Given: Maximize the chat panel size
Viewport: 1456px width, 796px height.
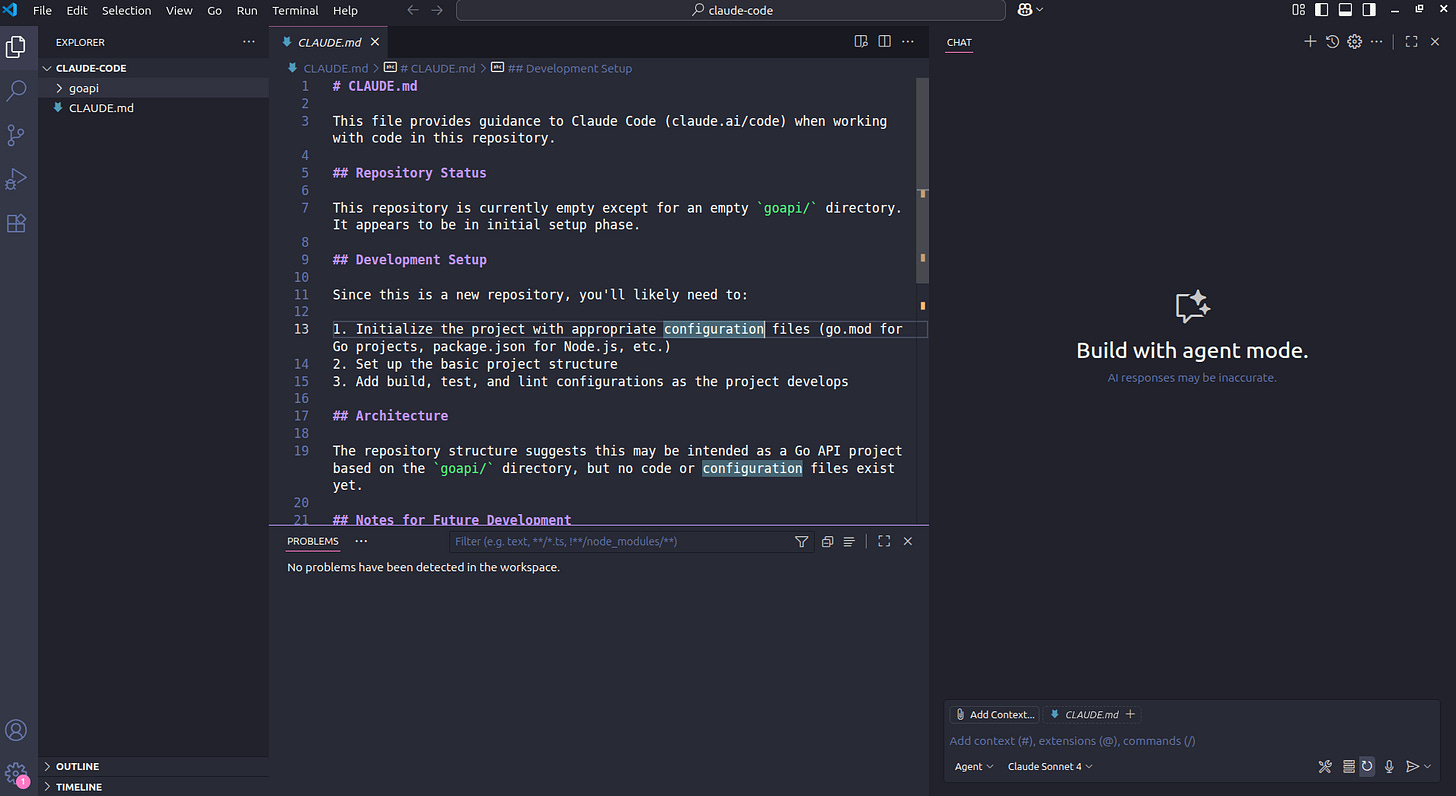Looking at the screenshot, I should pos(1412,42).
